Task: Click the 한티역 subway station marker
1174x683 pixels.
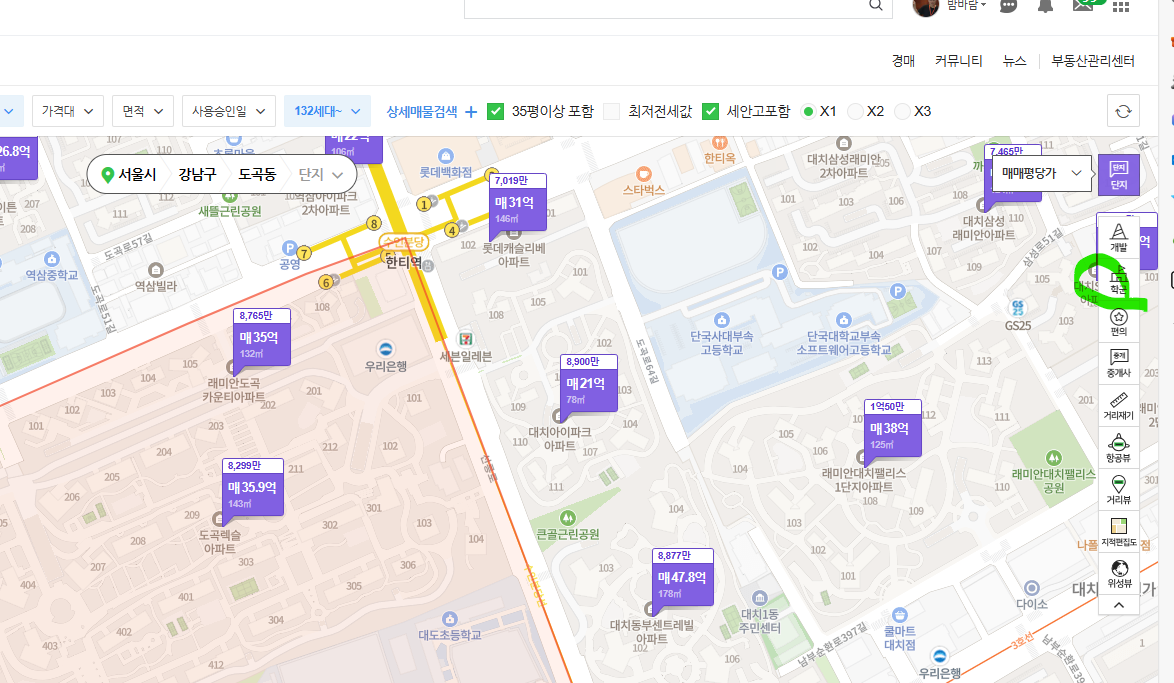Action: pyautogui.click(x=404, y=262)
